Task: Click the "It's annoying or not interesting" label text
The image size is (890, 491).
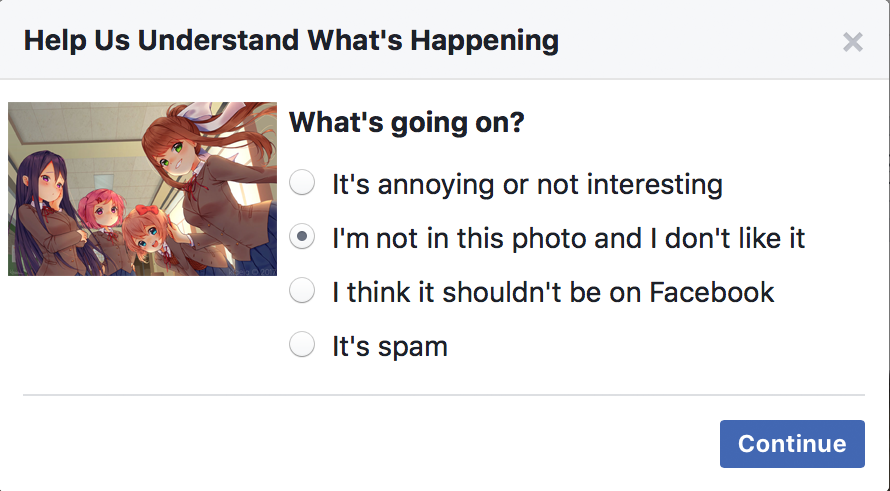Action: pyautogui.click(x=527, y=184)
